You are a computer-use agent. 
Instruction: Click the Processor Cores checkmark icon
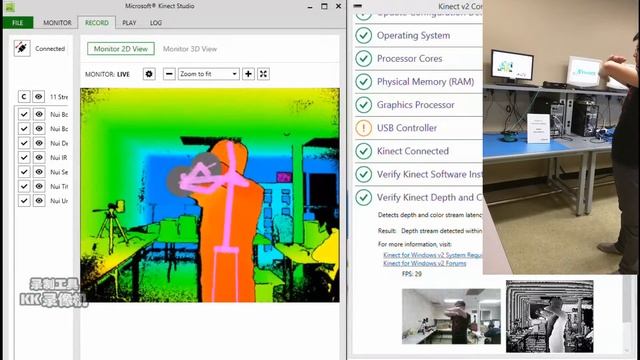363,59
